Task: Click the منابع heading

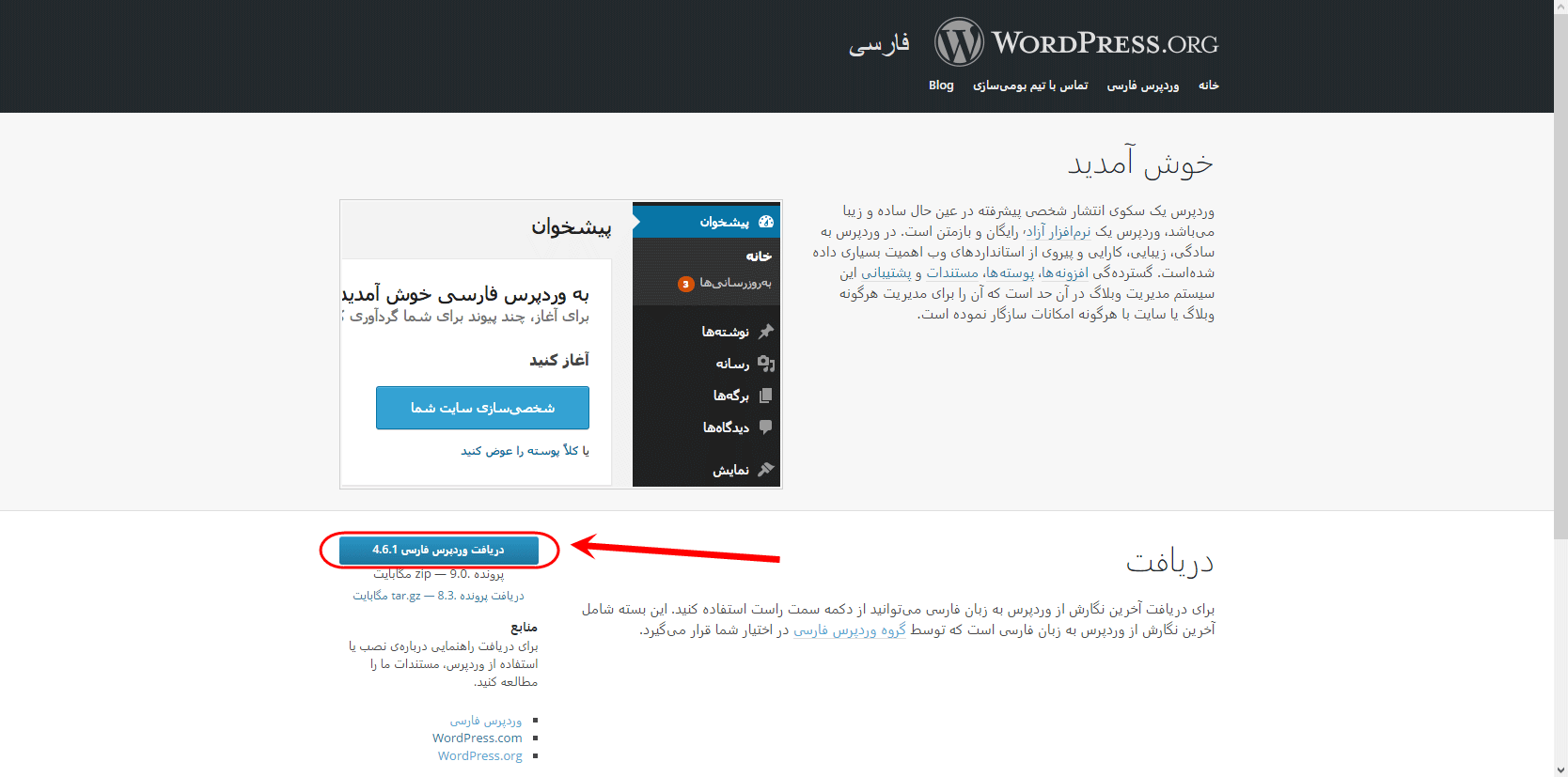Action: [x=524, y=628]
